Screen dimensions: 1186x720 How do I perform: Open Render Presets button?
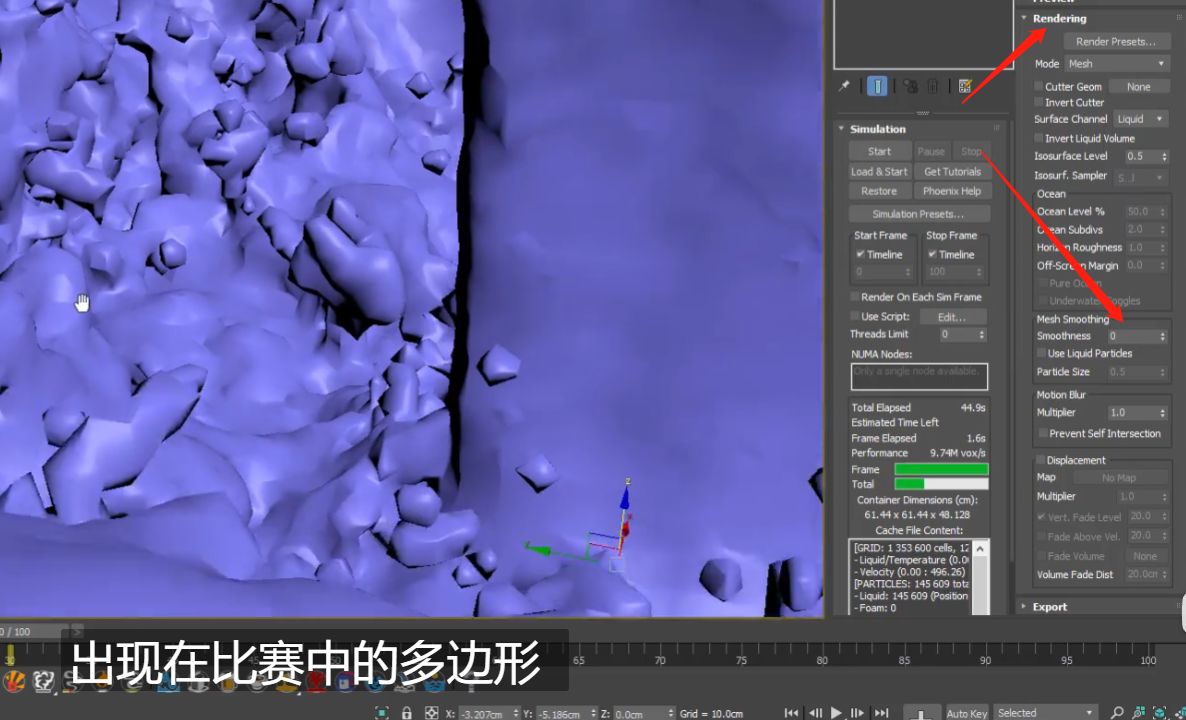[x=1116, y=42]
